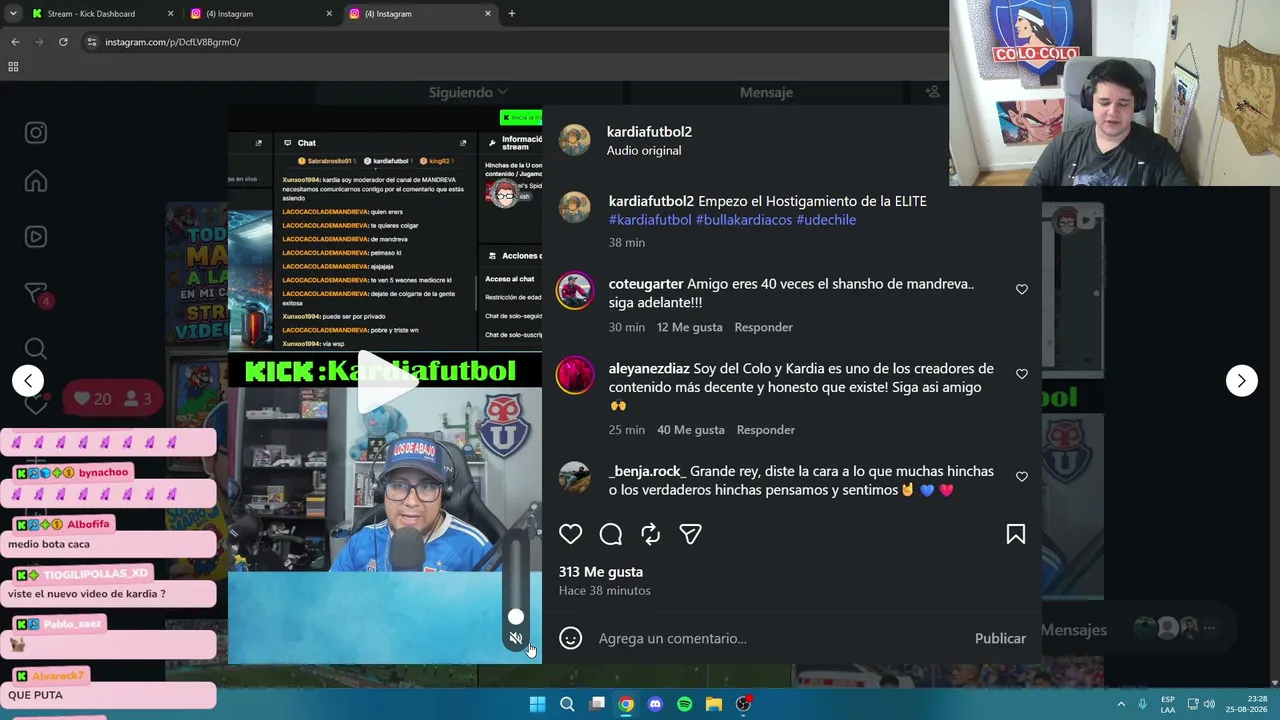
Task: Close the active '(4) Instagram' tab
Action: [x=488, y=14]
